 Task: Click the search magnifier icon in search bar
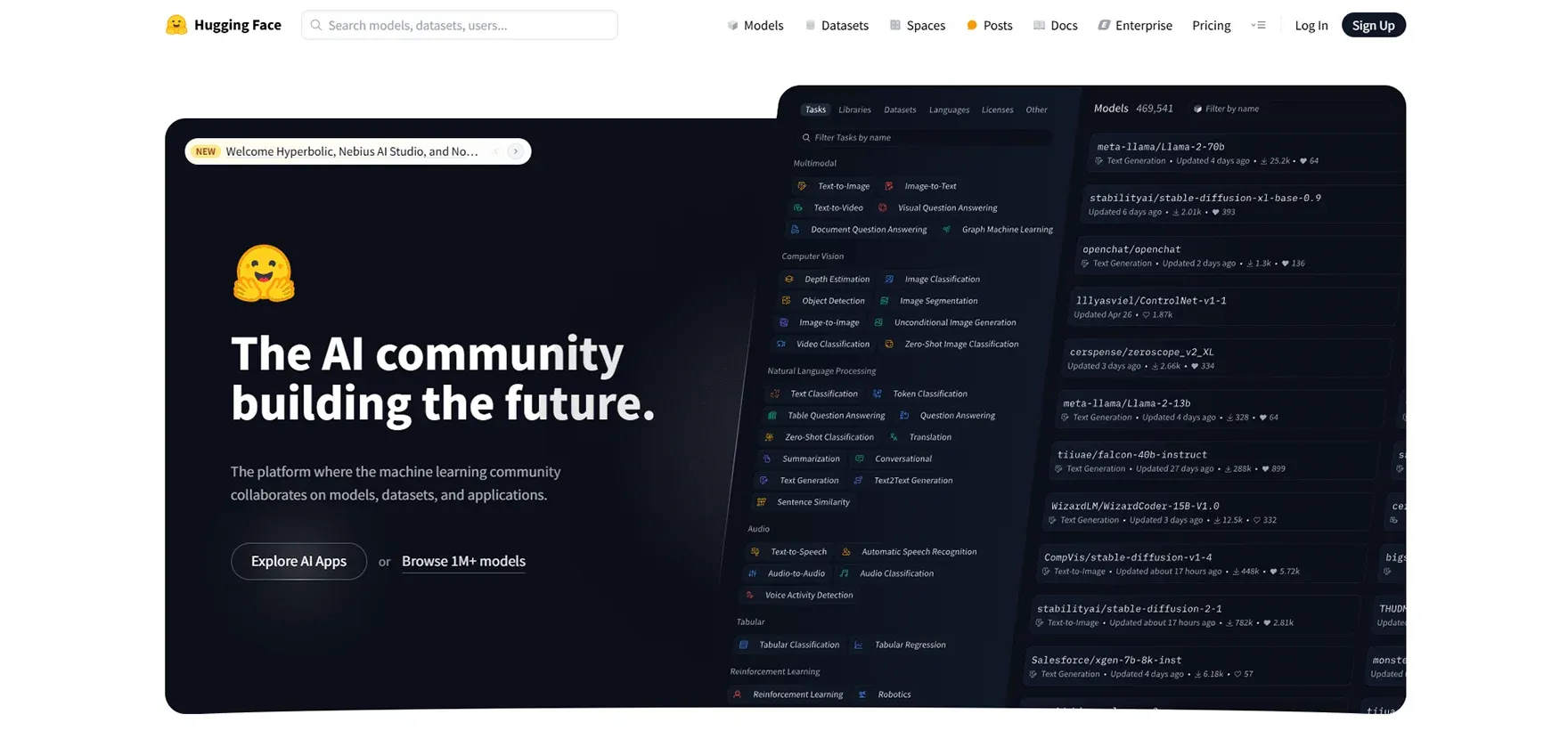[x=315, y=25]
